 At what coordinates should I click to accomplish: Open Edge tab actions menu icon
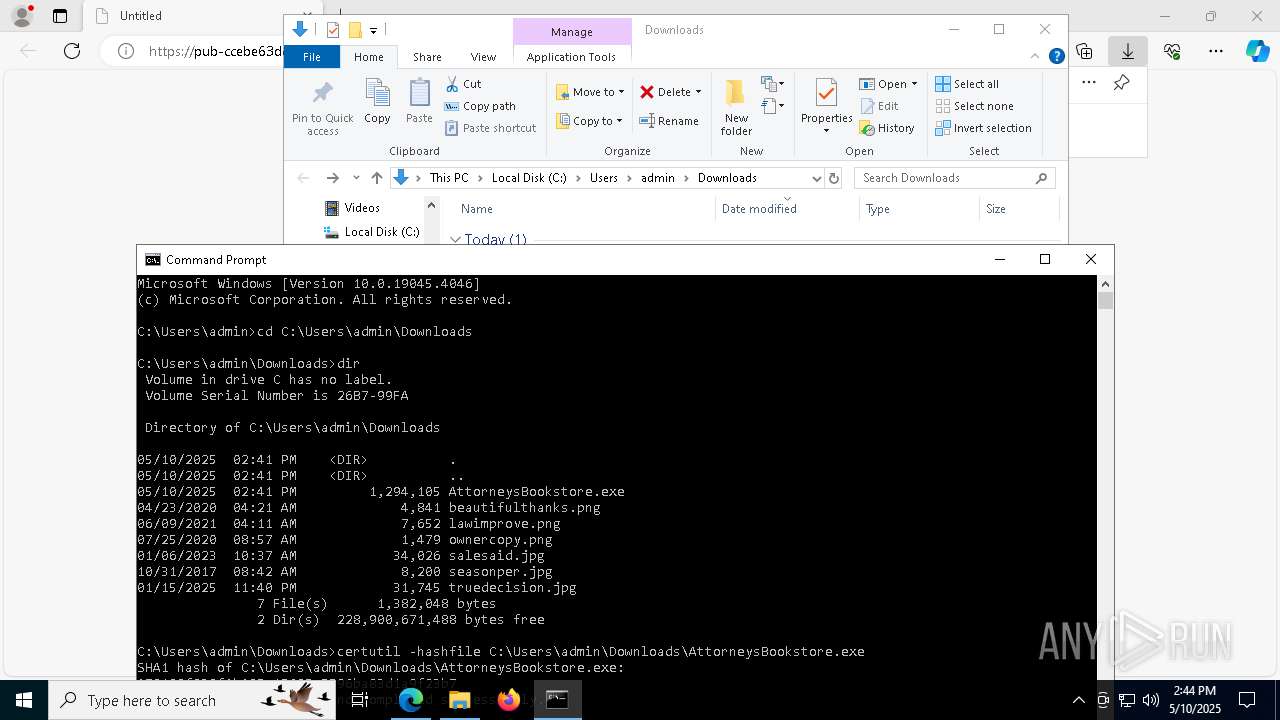pyautogui.click(x=60, y=16)
